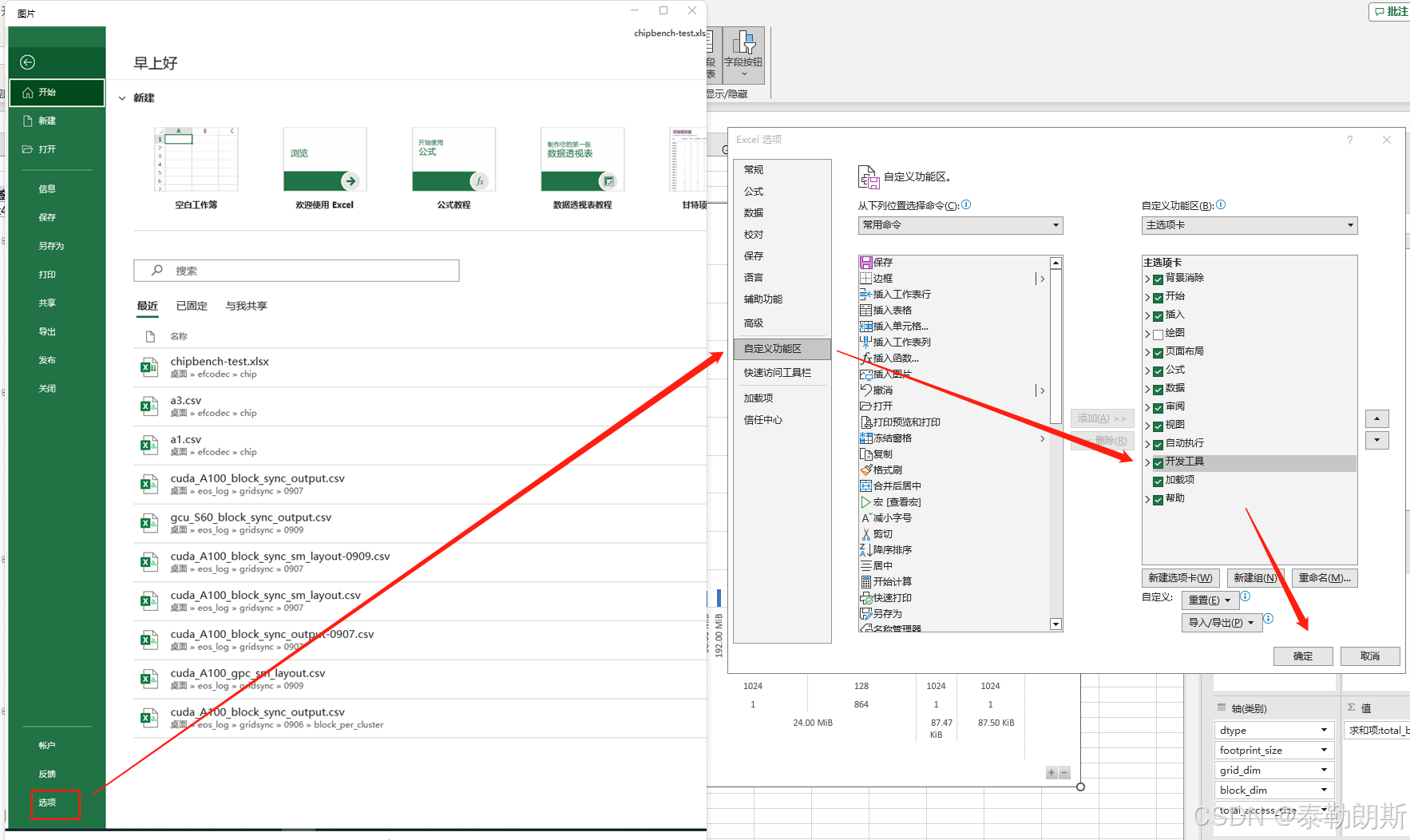Screen dimensions: 1410x840
Task: Select the 插入工作表列 command icon
Action: click(865, 343)
